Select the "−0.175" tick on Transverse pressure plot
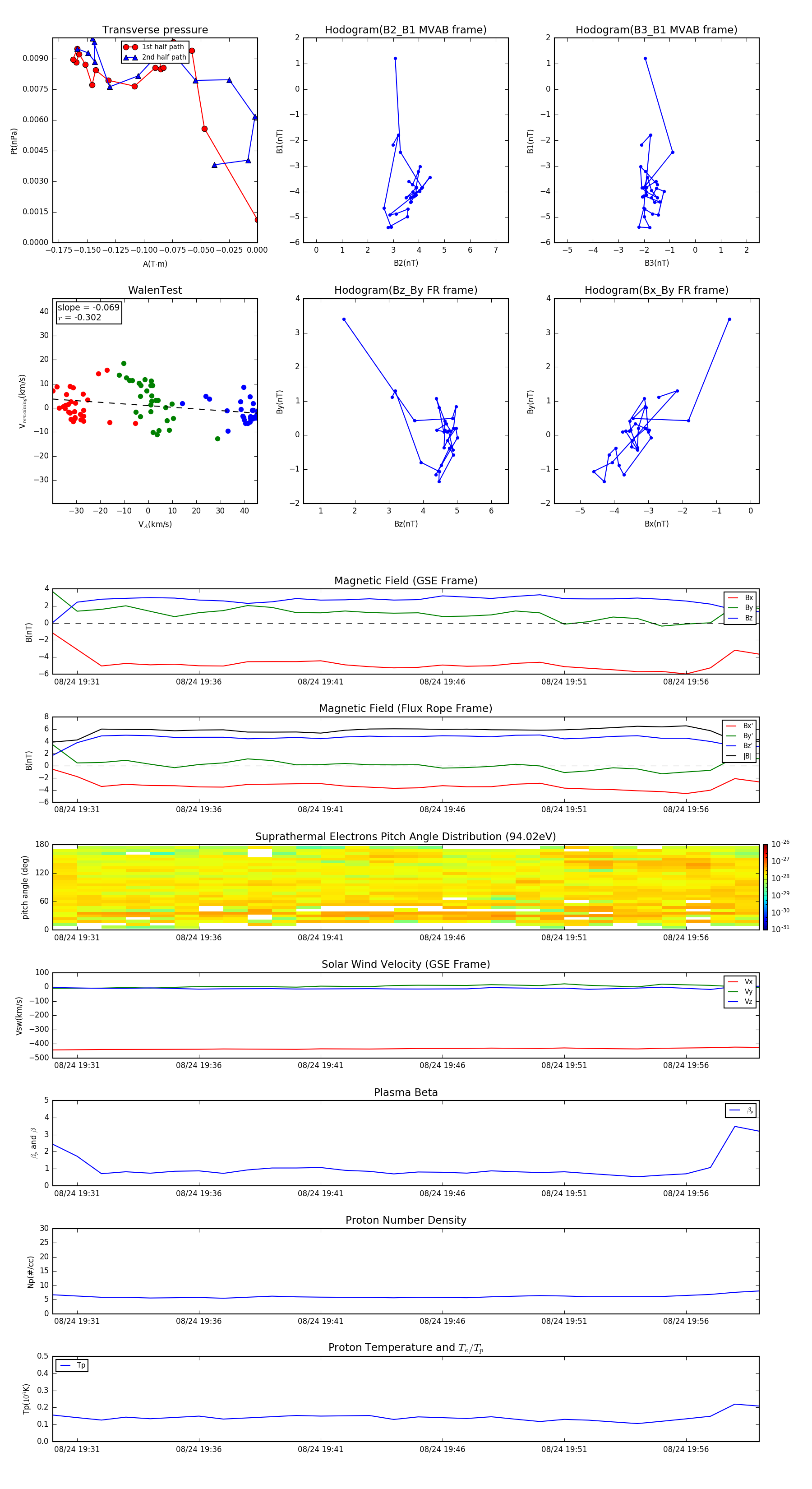 pos(59,250)
